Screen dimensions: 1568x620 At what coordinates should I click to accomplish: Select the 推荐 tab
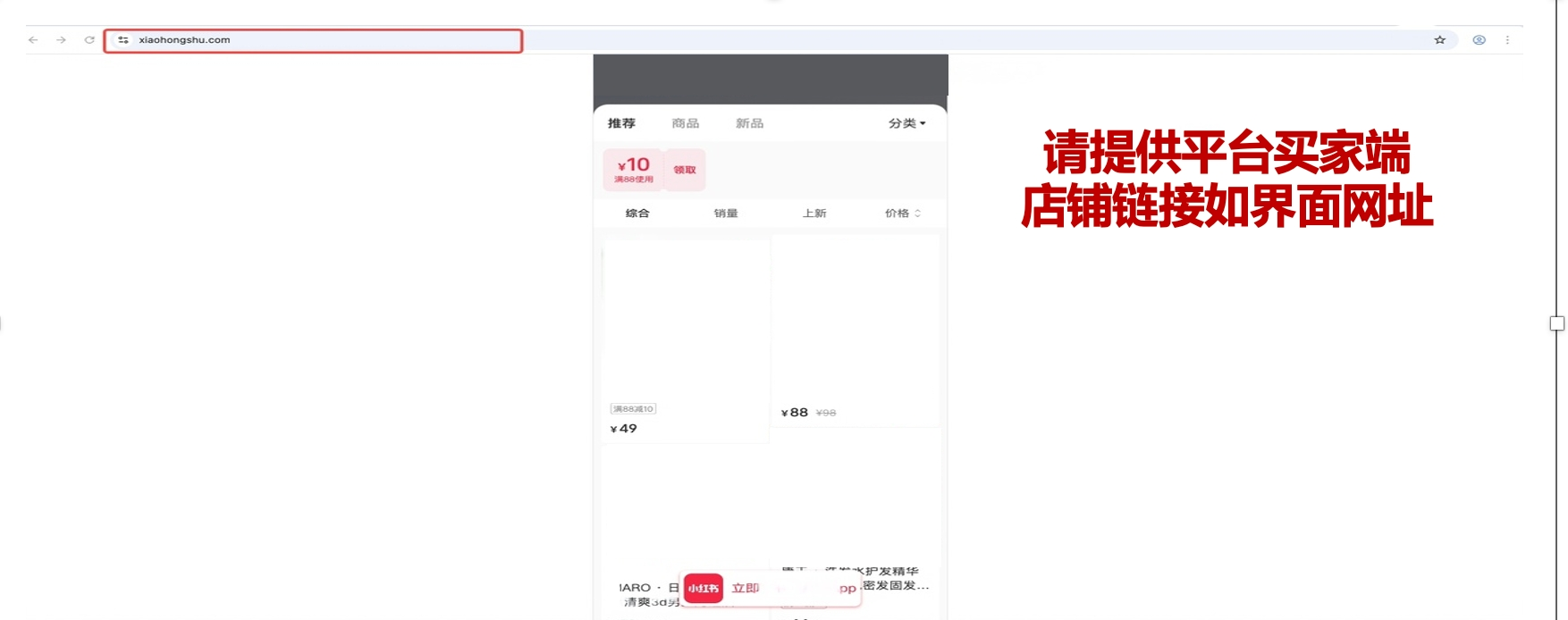click(x=621, y=123)
